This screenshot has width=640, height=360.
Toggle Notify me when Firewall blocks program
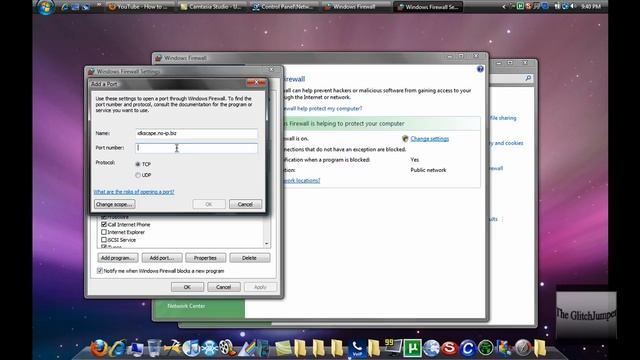(x=100, y=271)
